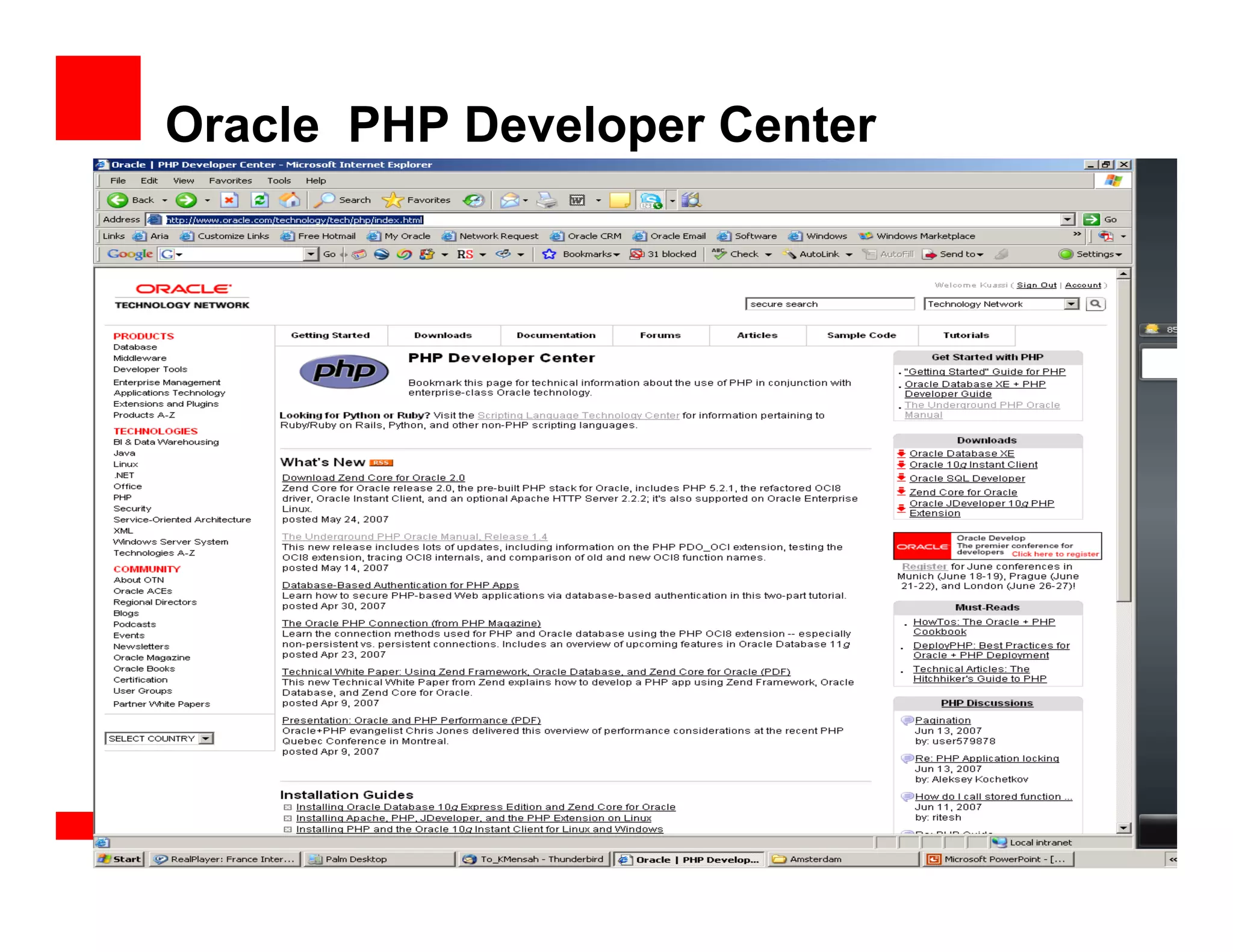The height and width of the screenshot is (952, 1233).
Task: Open the Scripting Language Technology Center link
Action: pos(578,415)
